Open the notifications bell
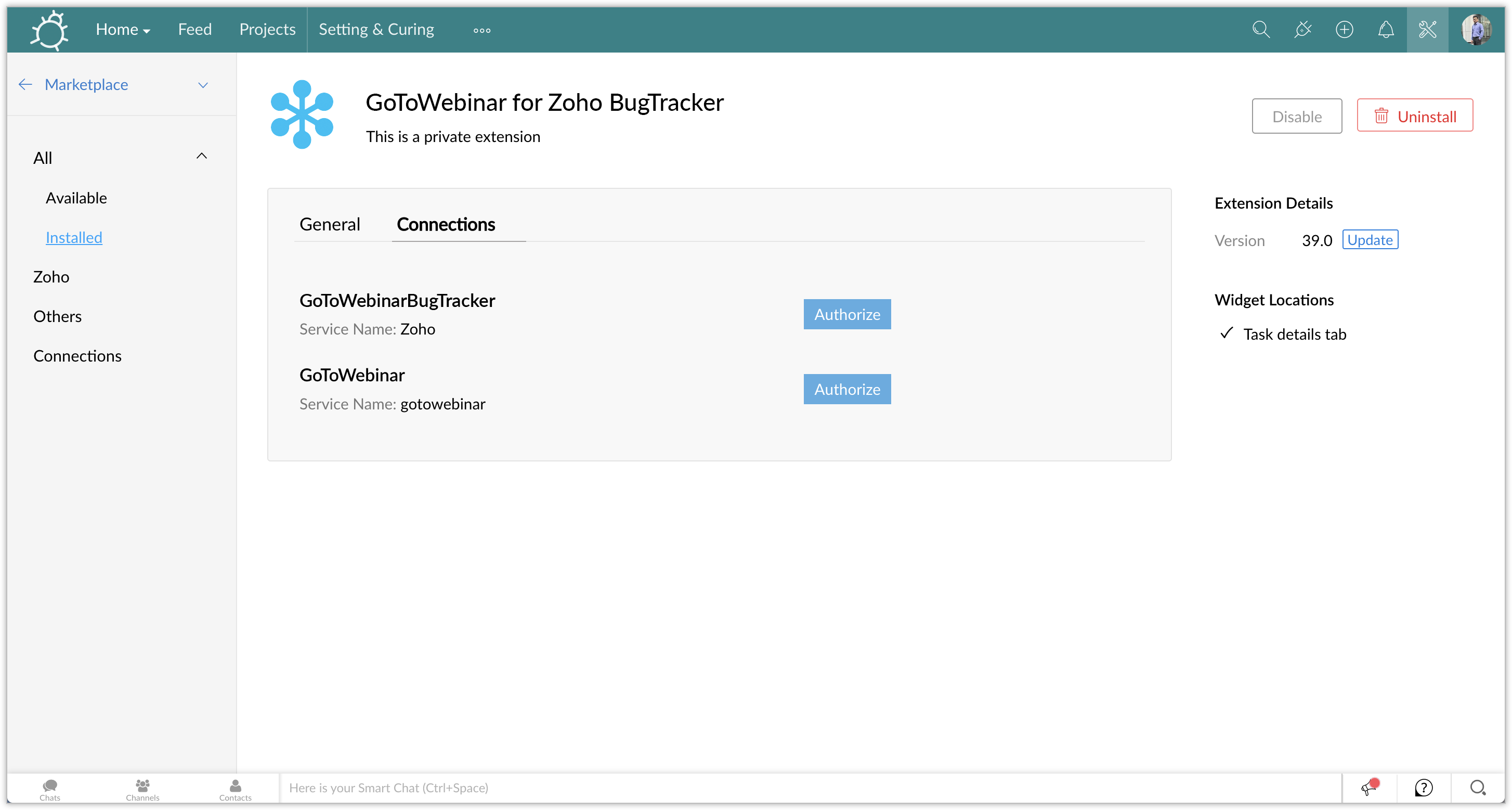Screen dimensions: 1512x810 (1386, 30)
